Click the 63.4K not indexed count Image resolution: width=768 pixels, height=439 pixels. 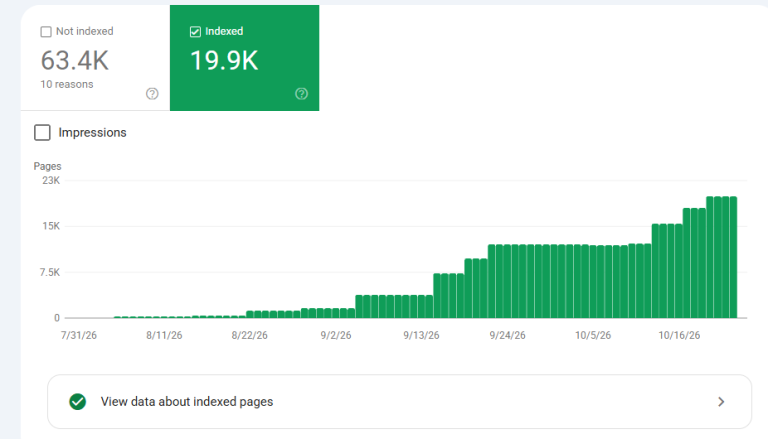pyautogui.click(x=74, y=61)
